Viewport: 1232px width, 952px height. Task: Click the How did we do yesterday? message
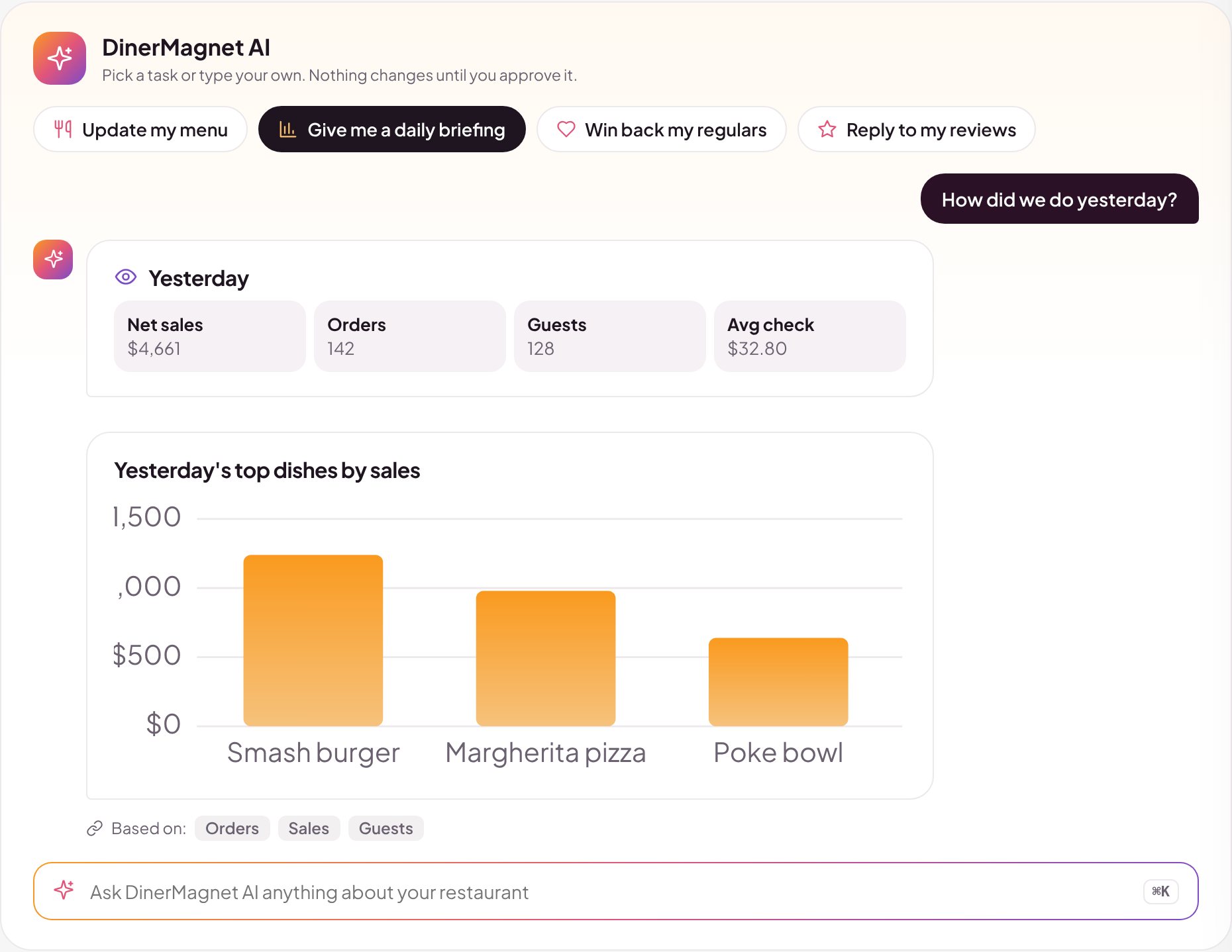[1060, 199]
